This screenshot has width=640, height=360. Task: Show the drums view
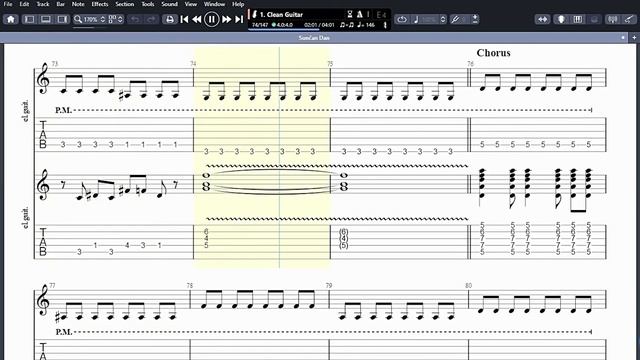point(594,19)
